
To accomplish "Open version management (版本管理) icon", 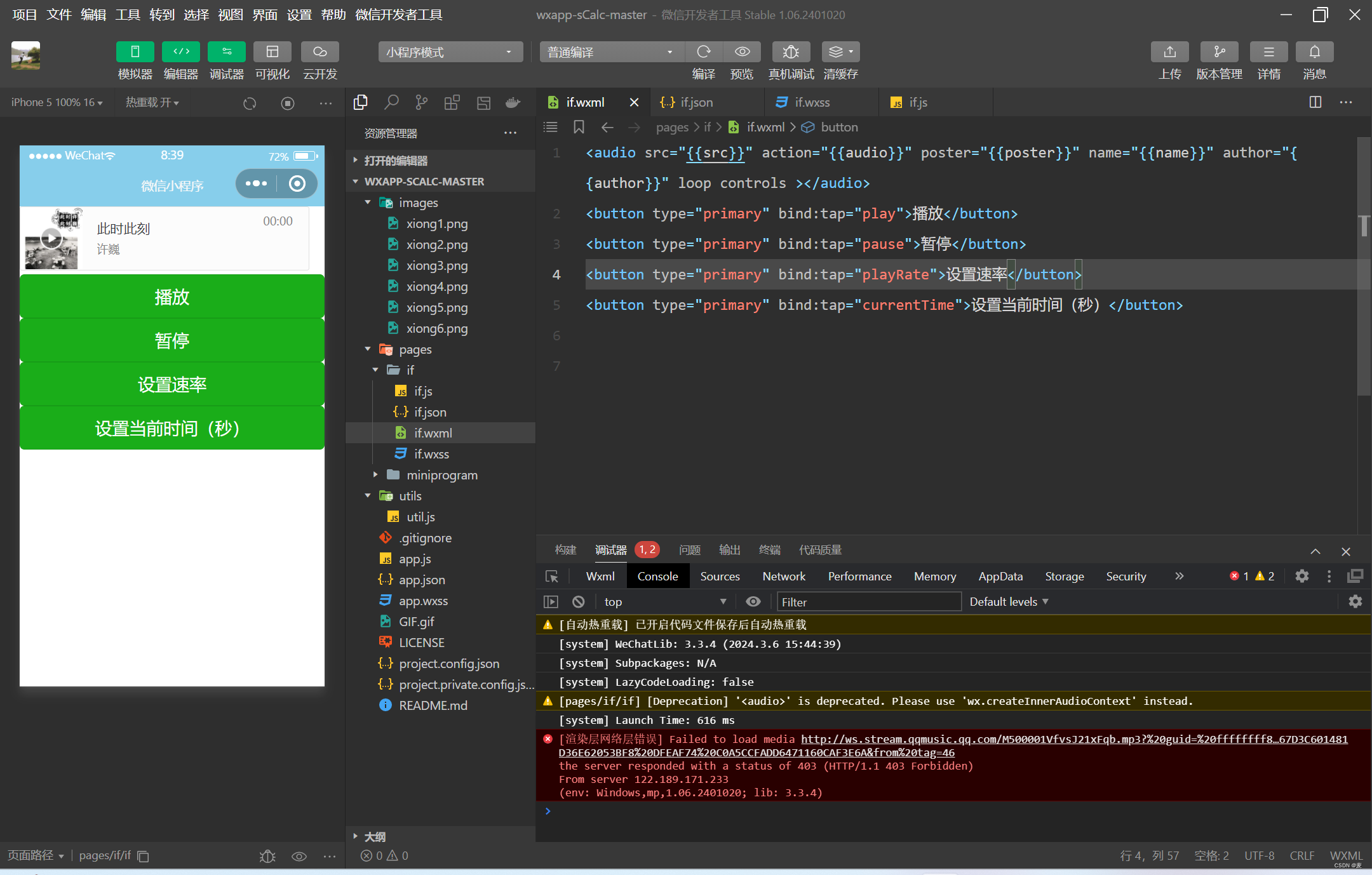I will (1218, 52).
